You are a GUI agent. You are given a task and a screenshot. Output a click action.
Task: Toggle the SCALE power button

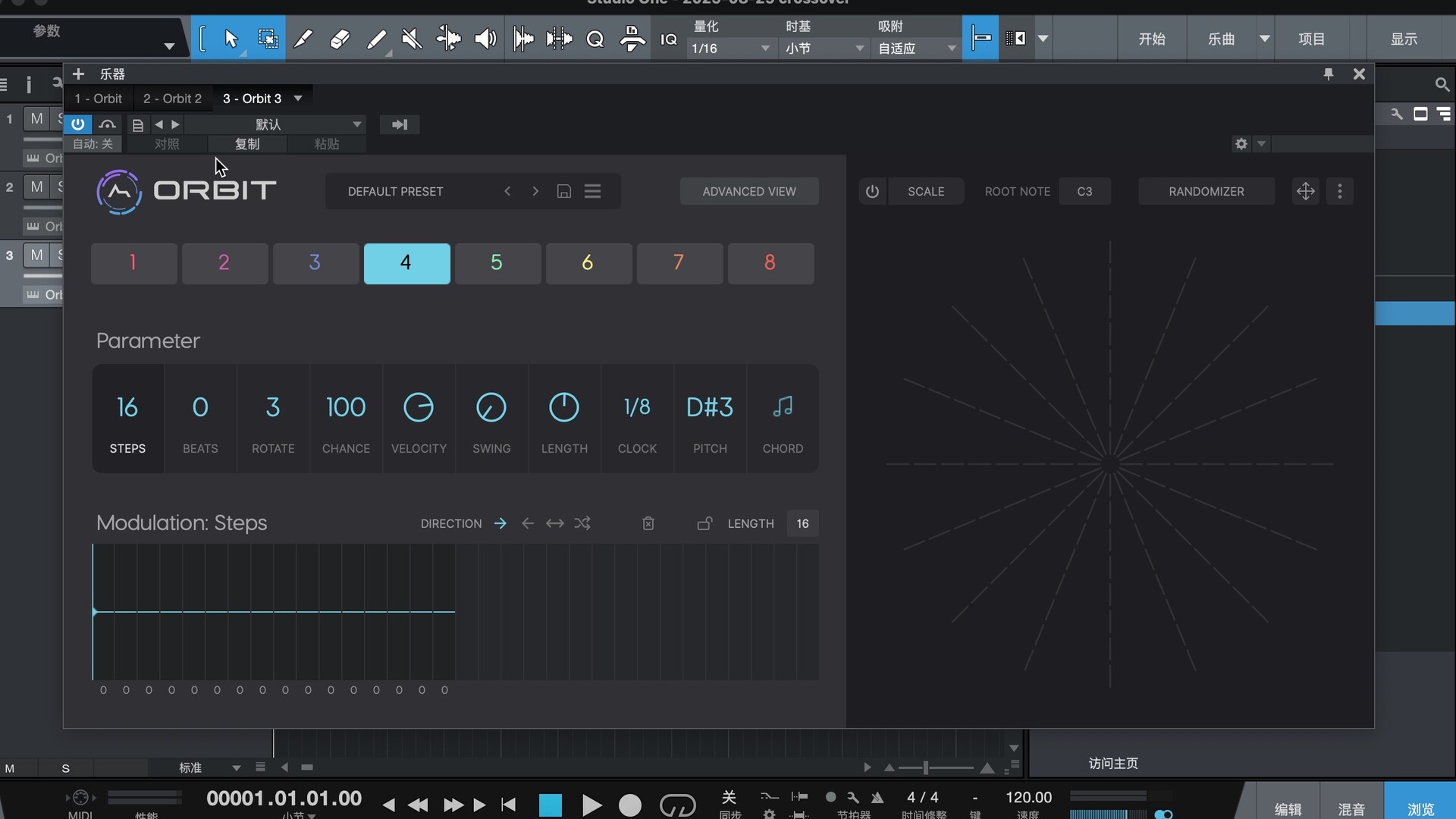[872, 191]
